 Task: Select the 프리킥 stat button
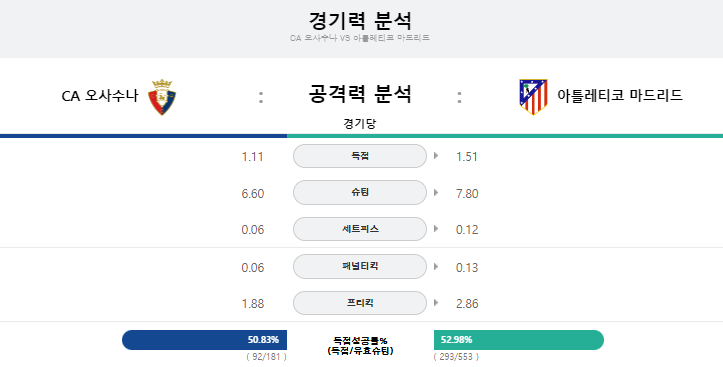point(360,303)
